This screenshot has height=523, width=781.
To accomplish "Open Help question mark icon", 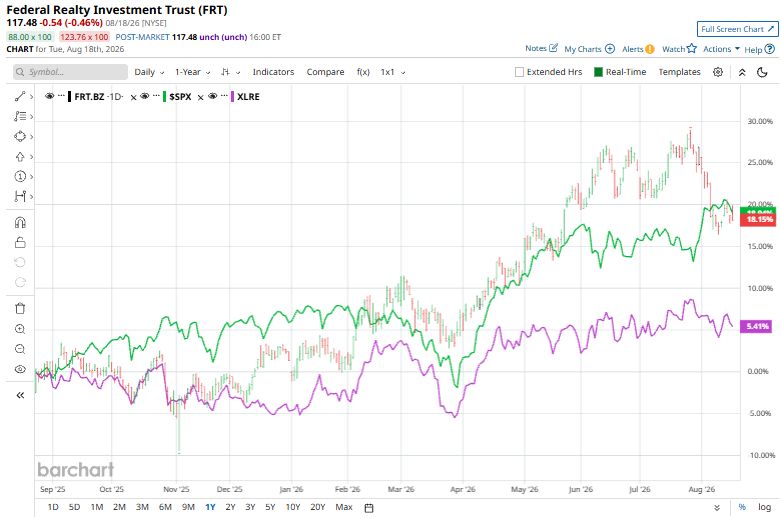I will click(x=770, y=49).
